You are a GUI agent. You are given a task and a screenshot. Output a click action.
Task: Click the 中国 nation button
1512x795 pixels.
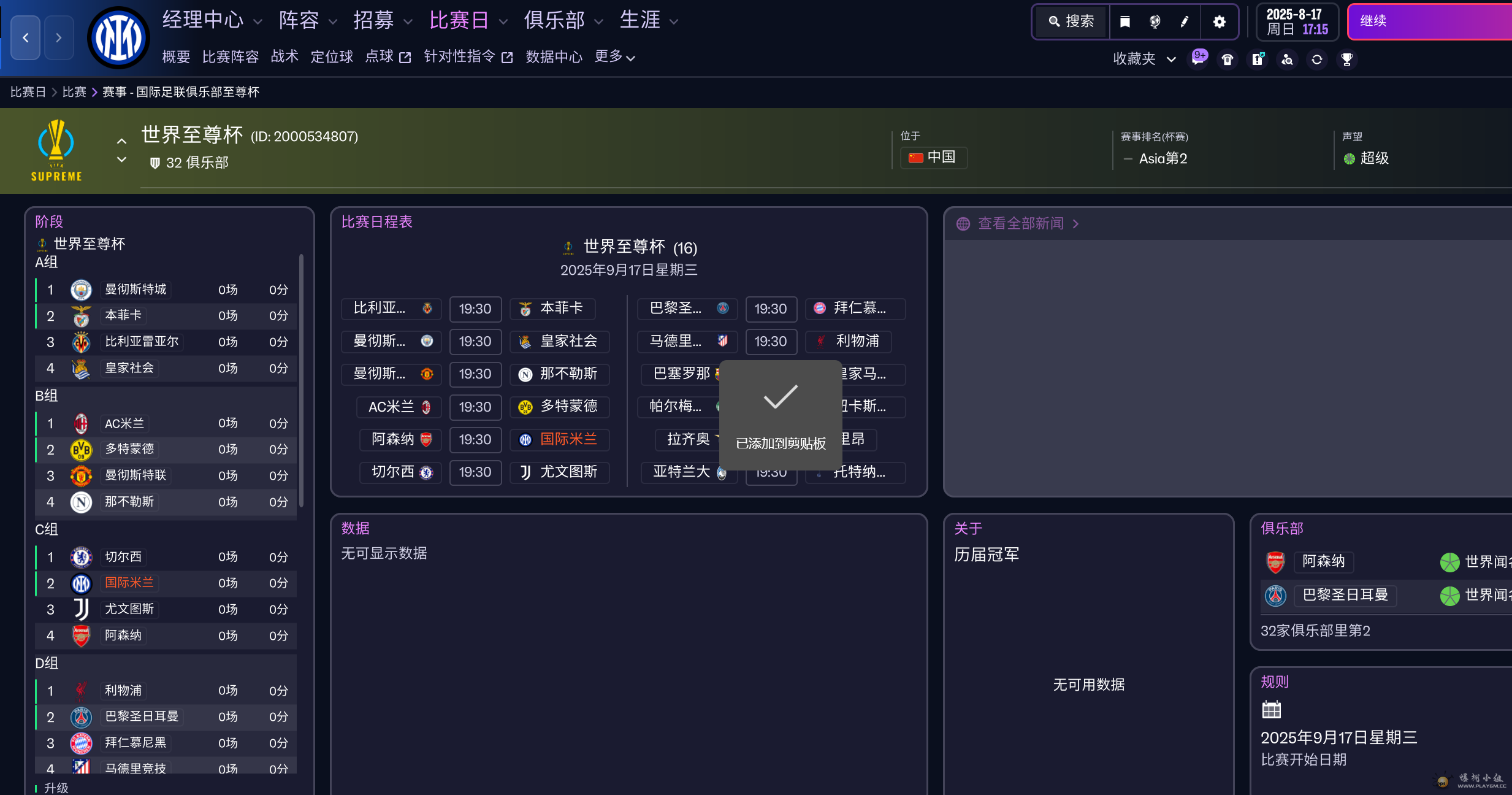click(934, 158)
